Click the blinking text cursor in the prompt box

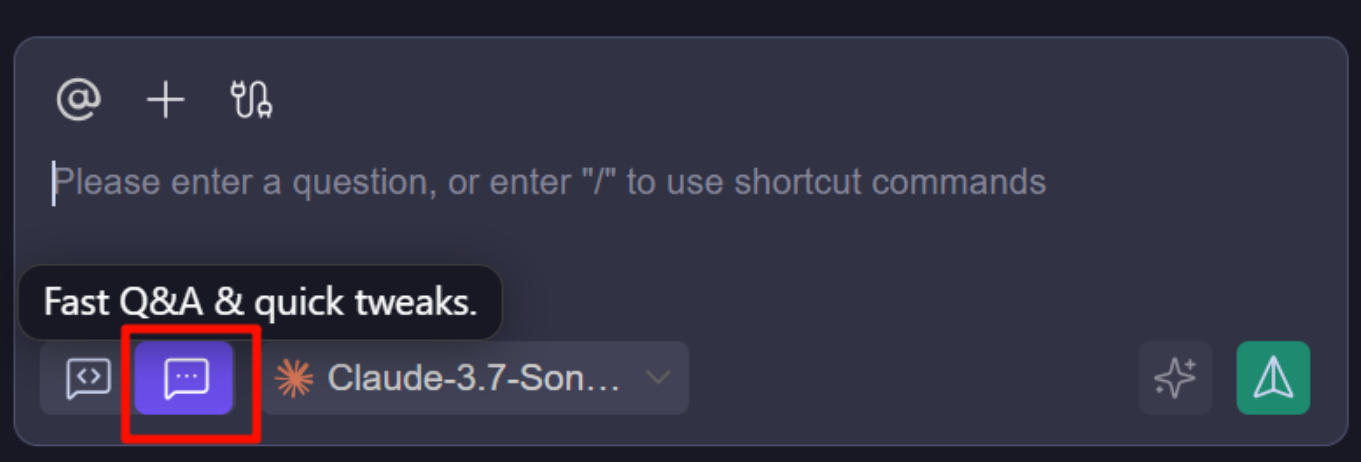54,184
